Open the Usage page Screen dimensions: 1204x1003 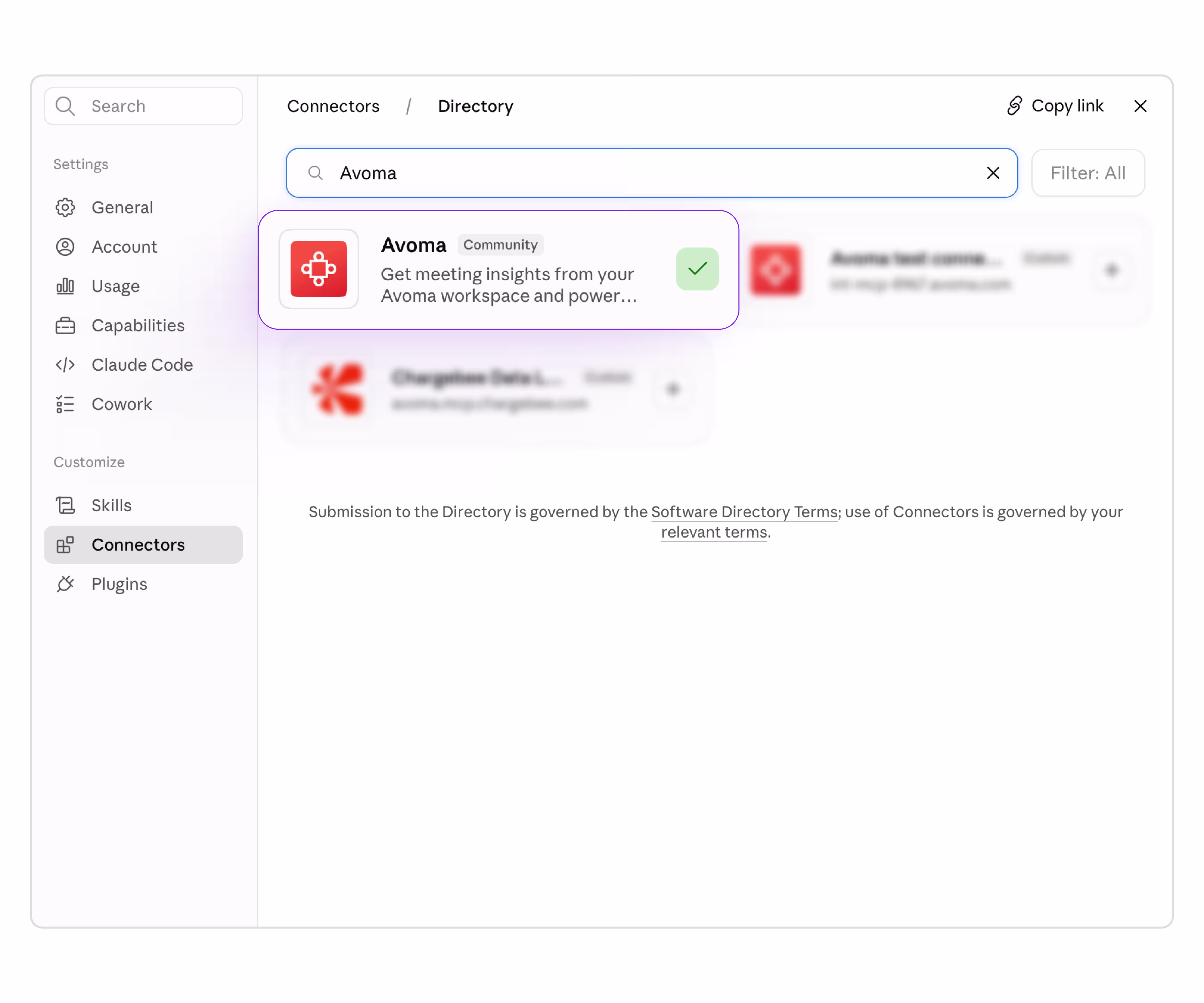tap(143, 286)
